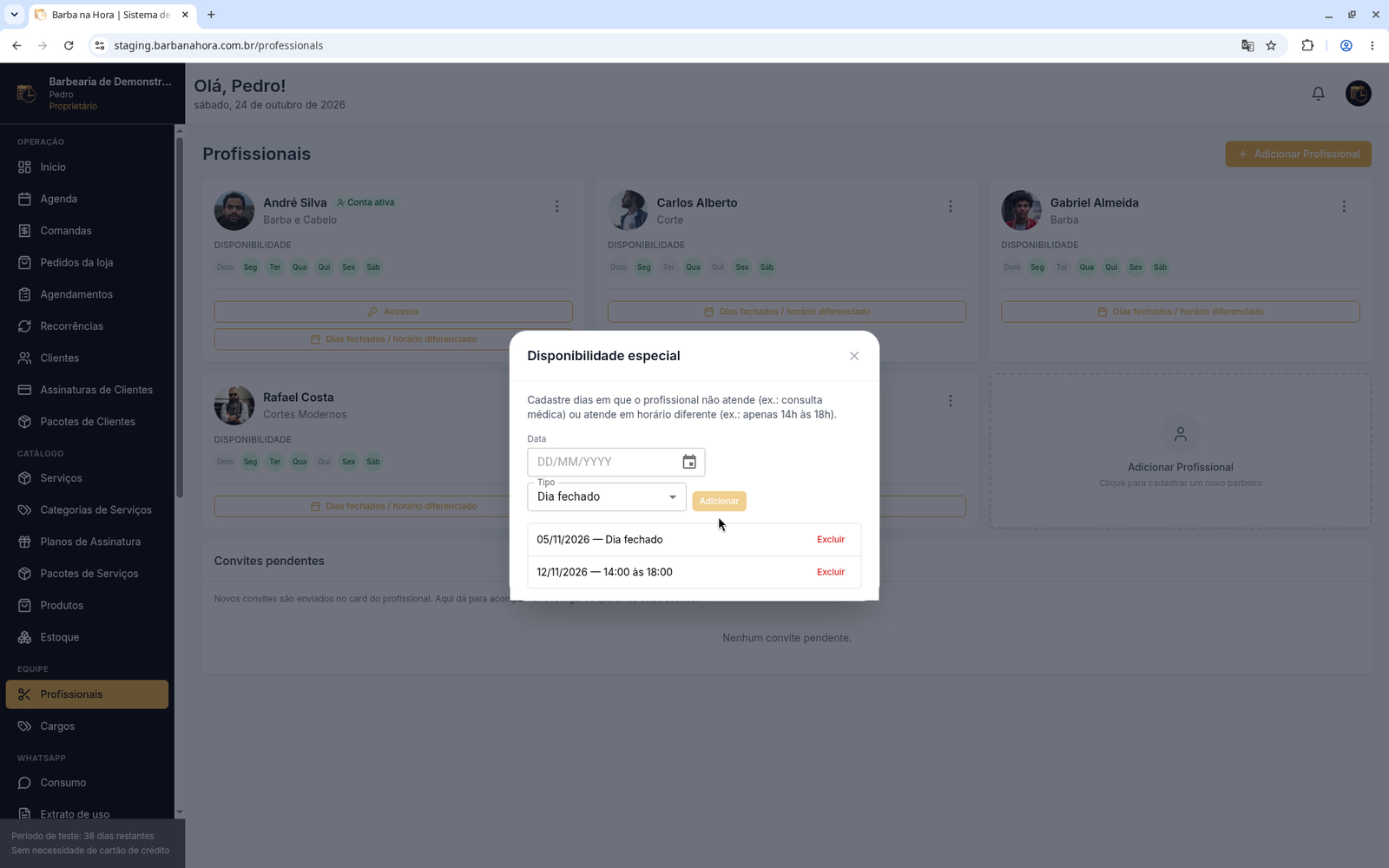Click the sidebar vertical scrollbar

[180, 317]
